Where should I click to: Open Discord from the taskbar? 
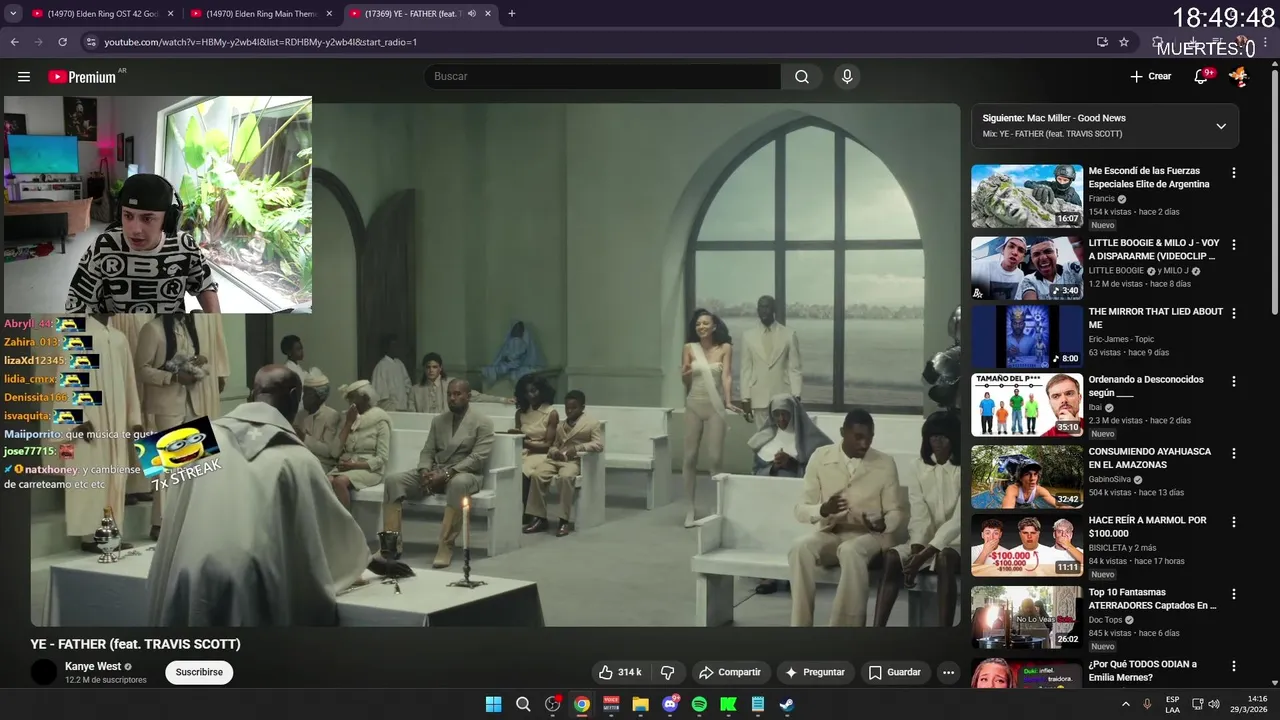click(x=670, y=704)
